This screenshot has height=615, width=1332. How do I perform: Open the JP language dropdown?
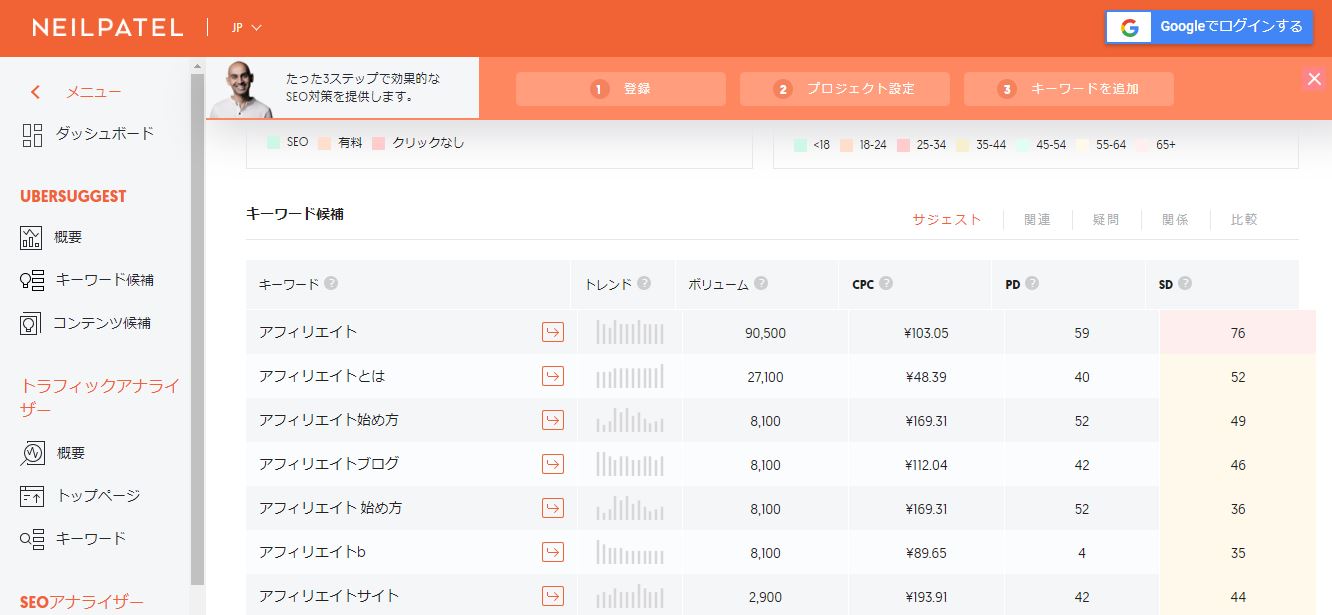click(x=246, y=28)
